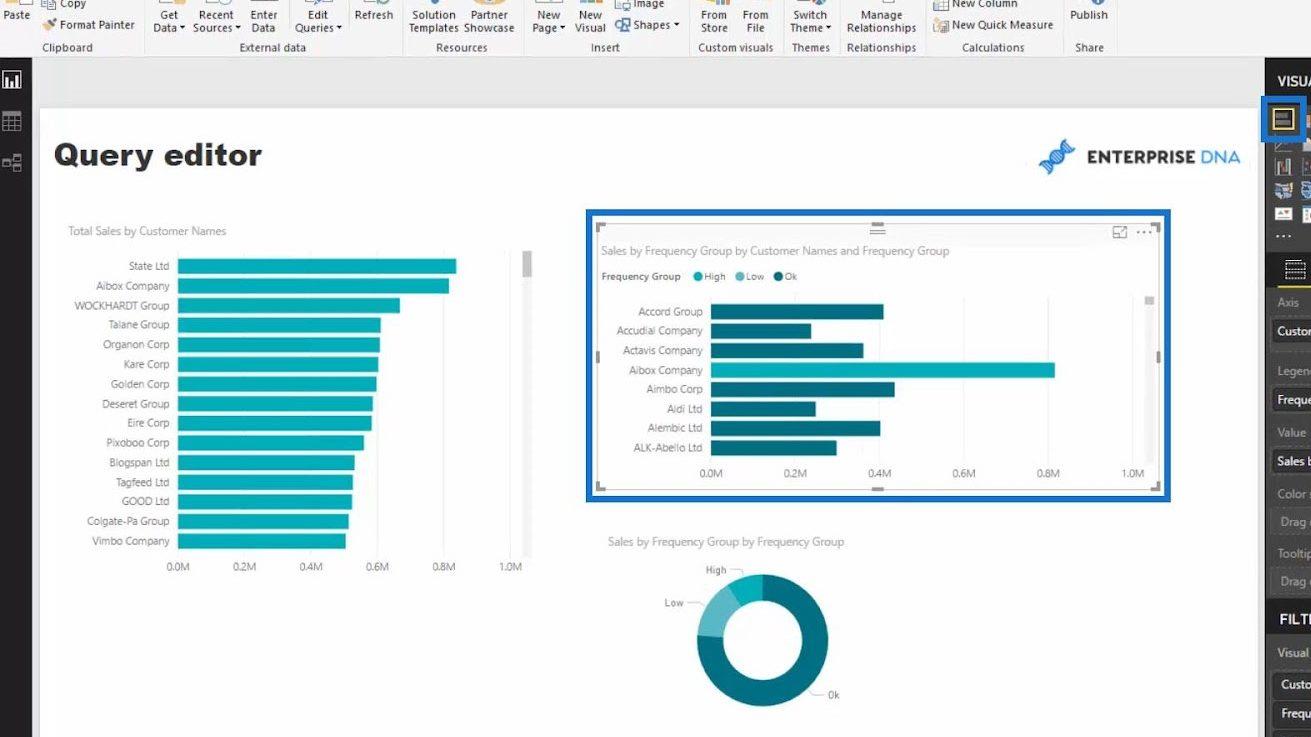Select the stacked bar chart visualization icon
This screenshot has height=737, width=1311.
(x=1283, y=119)
